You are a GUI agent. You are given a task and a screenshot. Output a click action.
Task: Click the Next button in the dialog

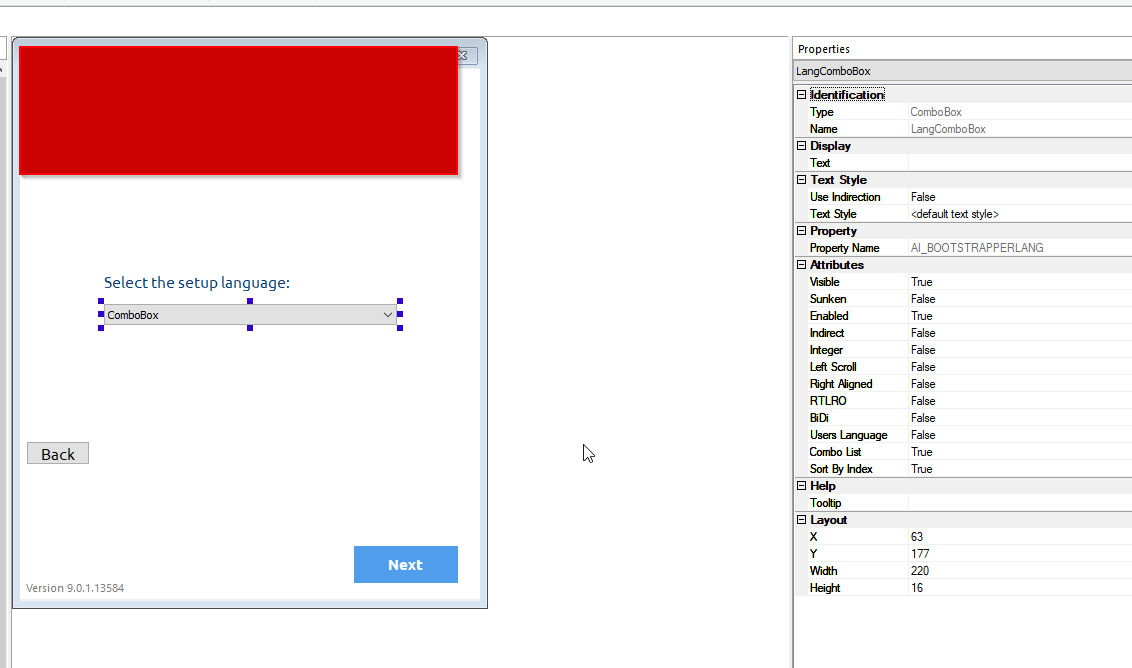click(x=405, y=564)
